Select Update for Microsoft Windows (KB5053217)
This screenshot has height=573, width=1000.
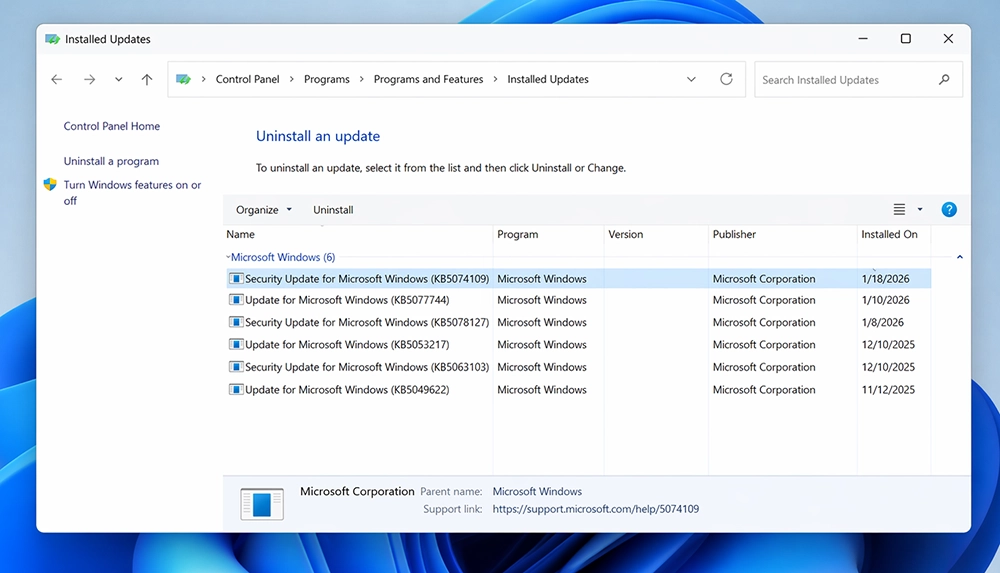[x=579, y=345]
